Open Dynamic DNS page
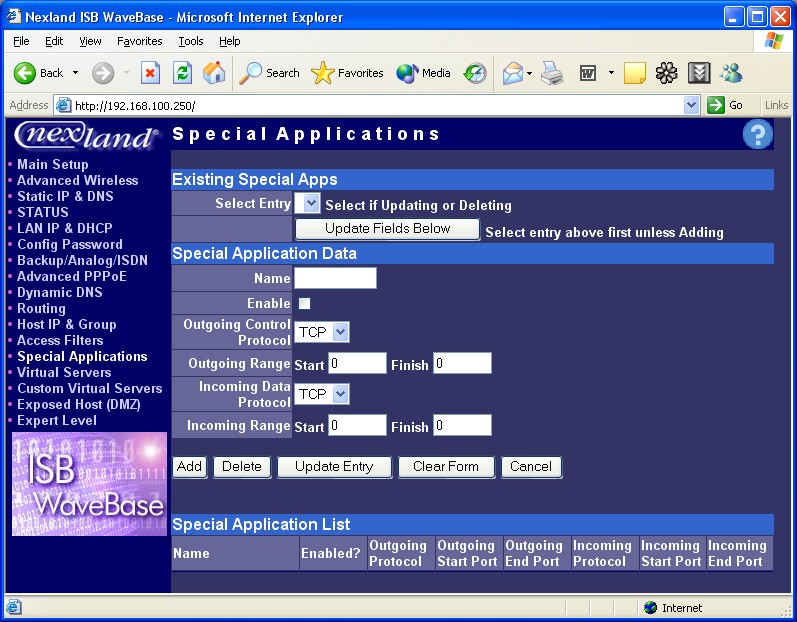The image size is (797, 622). tap(60, 292)
